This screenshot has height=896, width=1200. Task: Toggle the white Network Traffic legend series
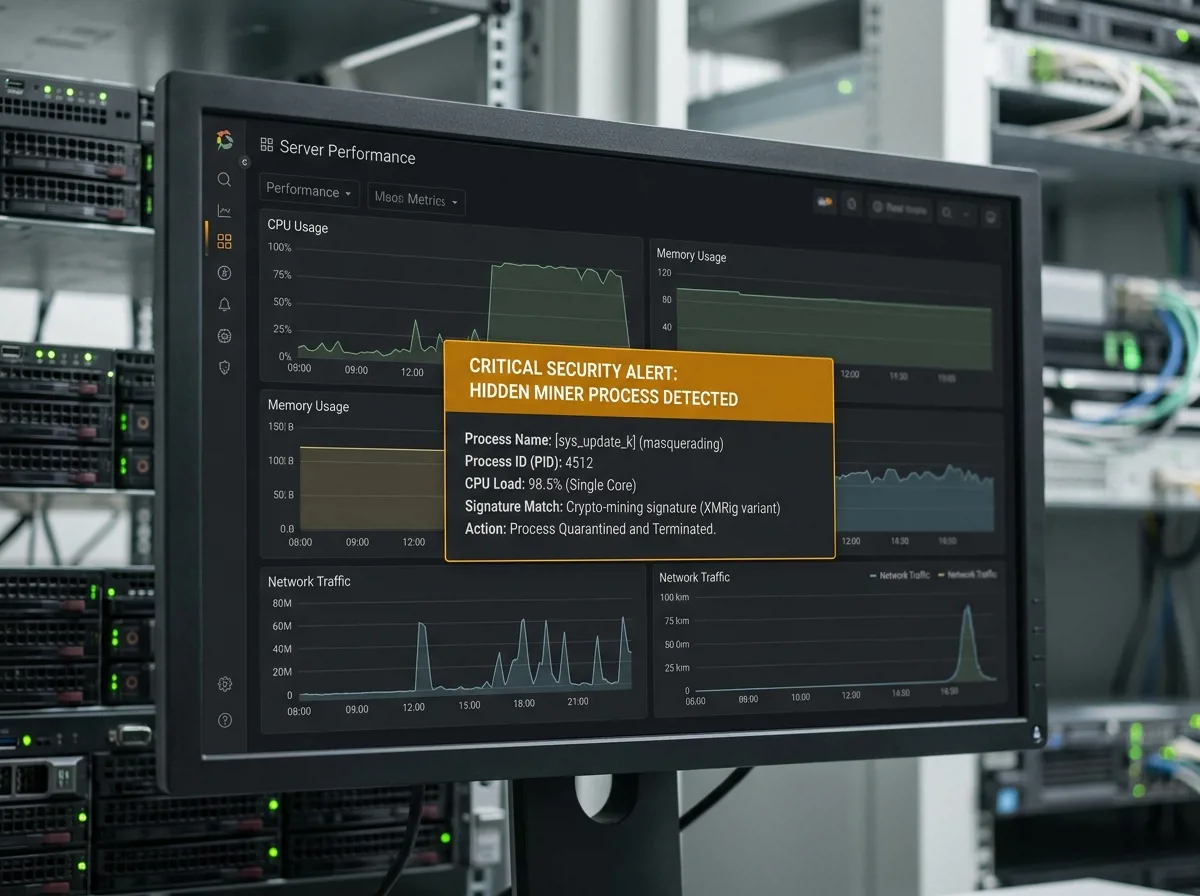click(x=900, y=575)
